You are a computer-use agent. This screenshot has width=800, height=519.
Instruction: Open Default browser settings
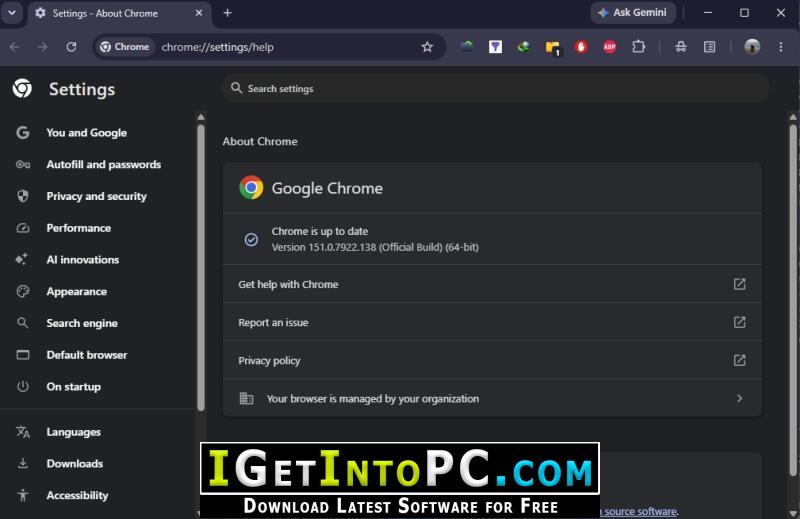87,355
